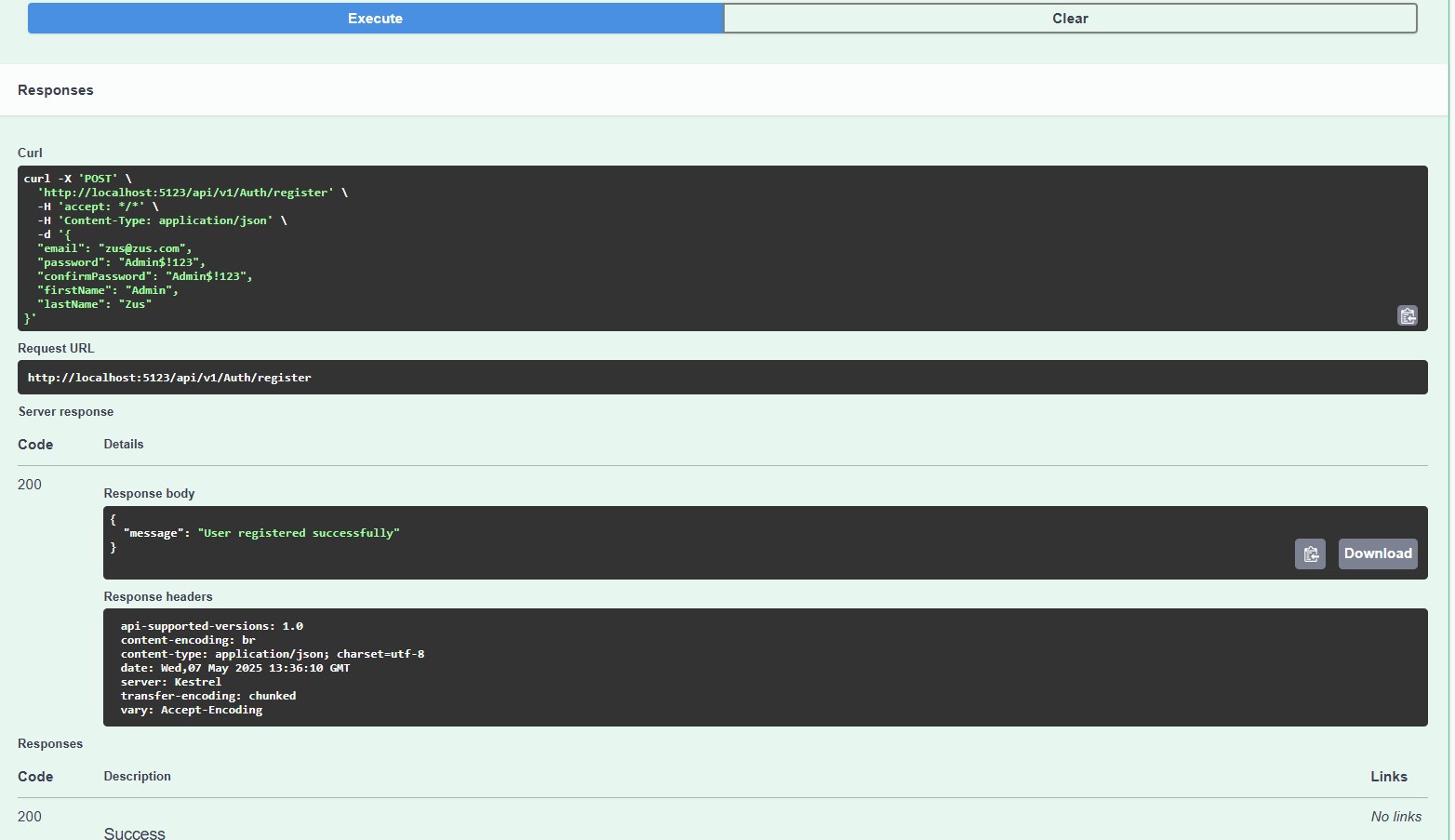The image size is (1455, 840).
Task: Click the content-type response header line
Action: (x=273, y=654)
